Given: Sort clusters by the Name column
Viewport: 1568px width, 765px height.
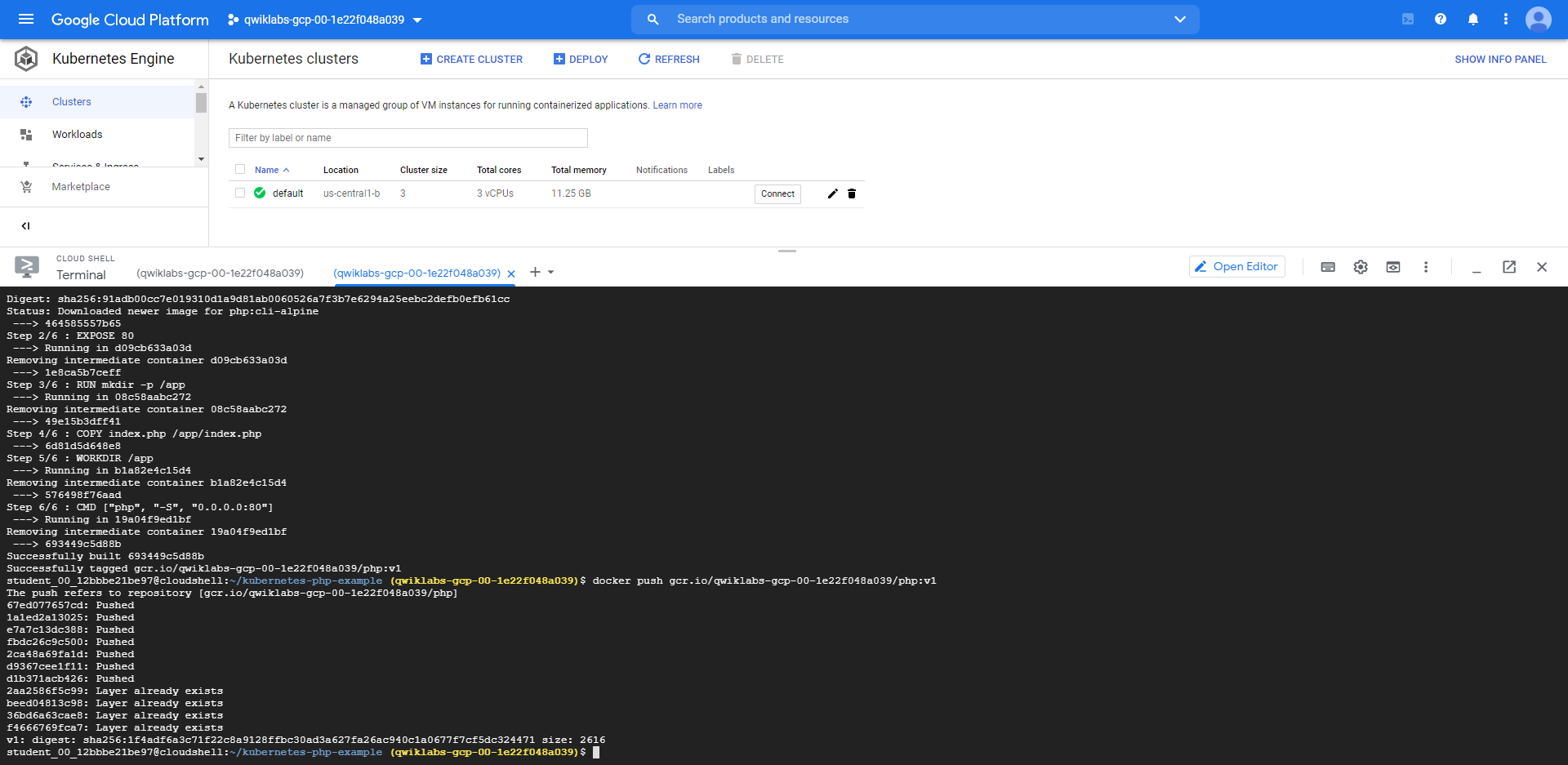Looking at the screenshot, I should coord(272,170).
